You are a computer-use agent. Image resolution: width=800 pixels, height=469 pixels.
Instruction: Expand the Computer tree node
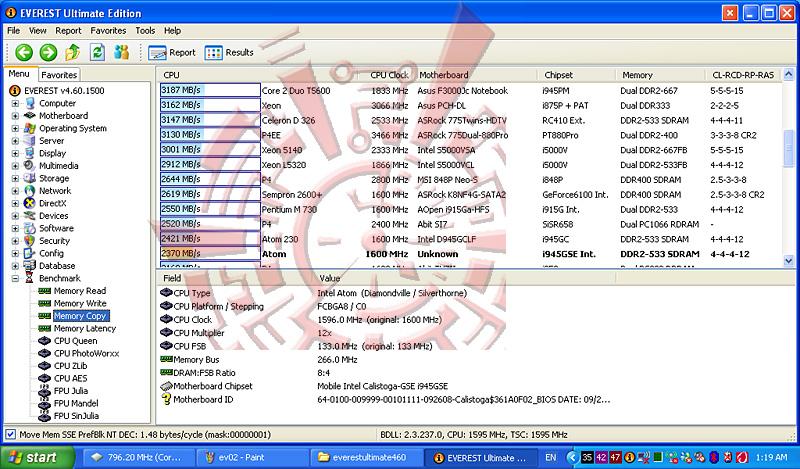click(15, 103)
